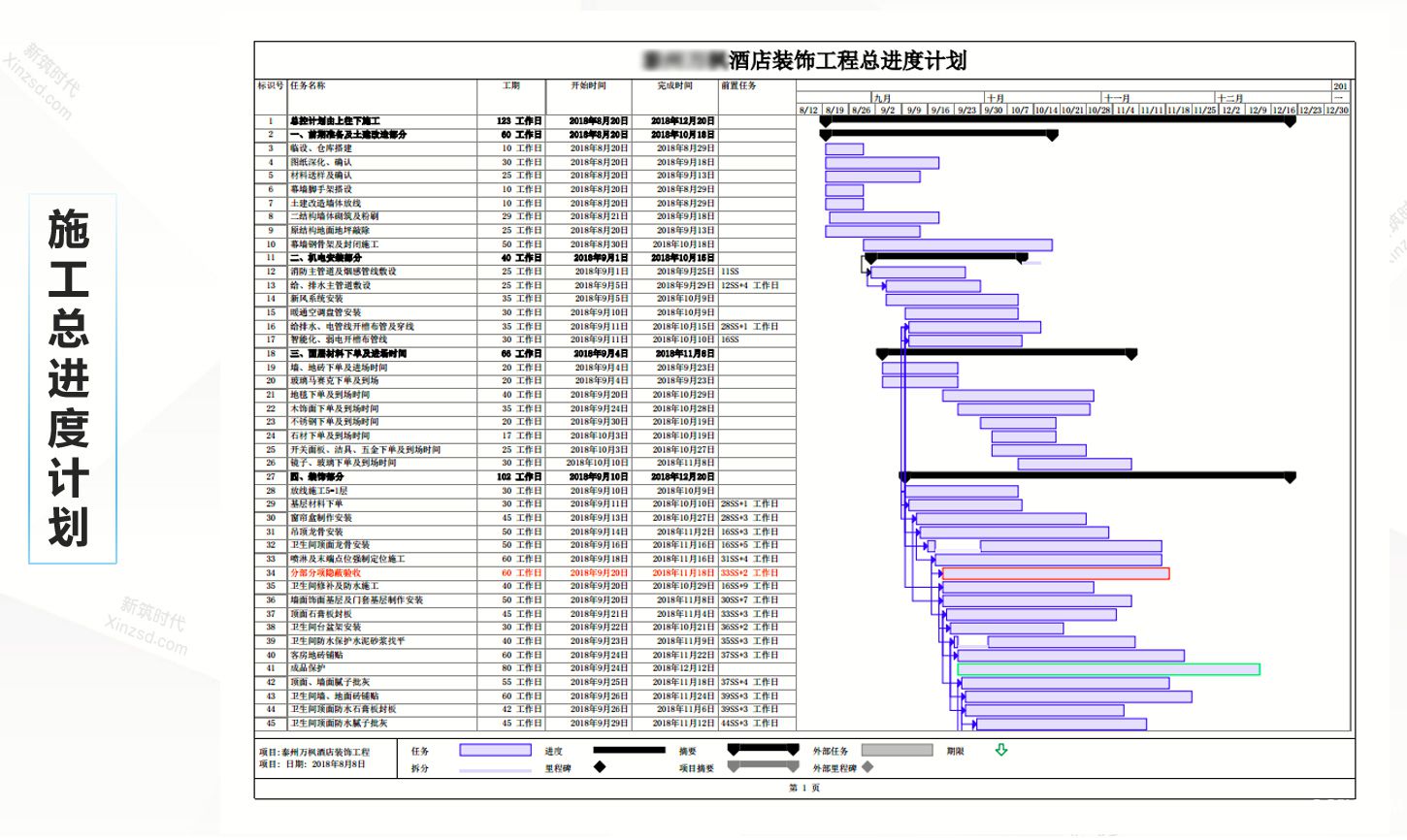Click the black 进度 progress bar in legend
The height and width of the screenshot is (840, 1407).
[629, 750]
